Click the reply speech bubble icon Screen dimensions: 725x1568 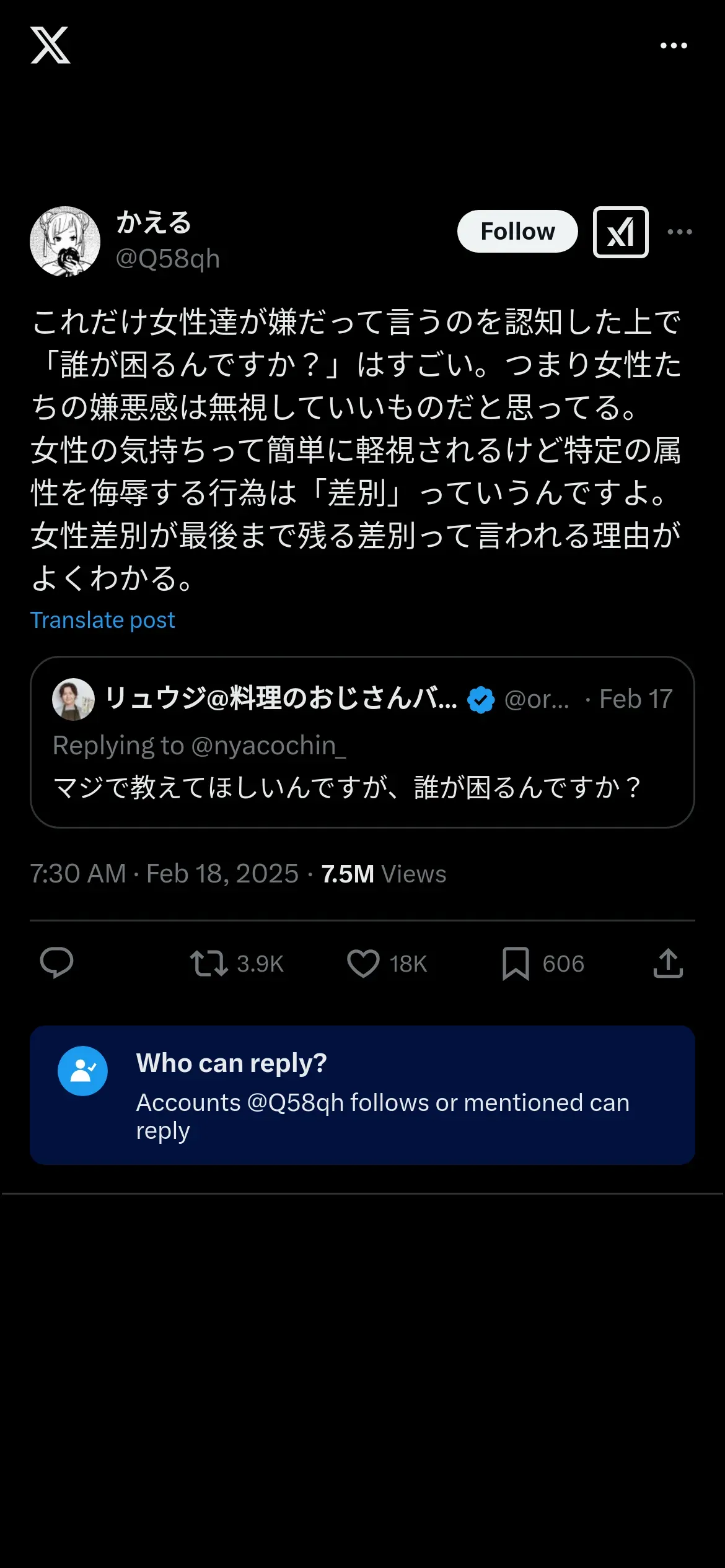pos(57,963)
